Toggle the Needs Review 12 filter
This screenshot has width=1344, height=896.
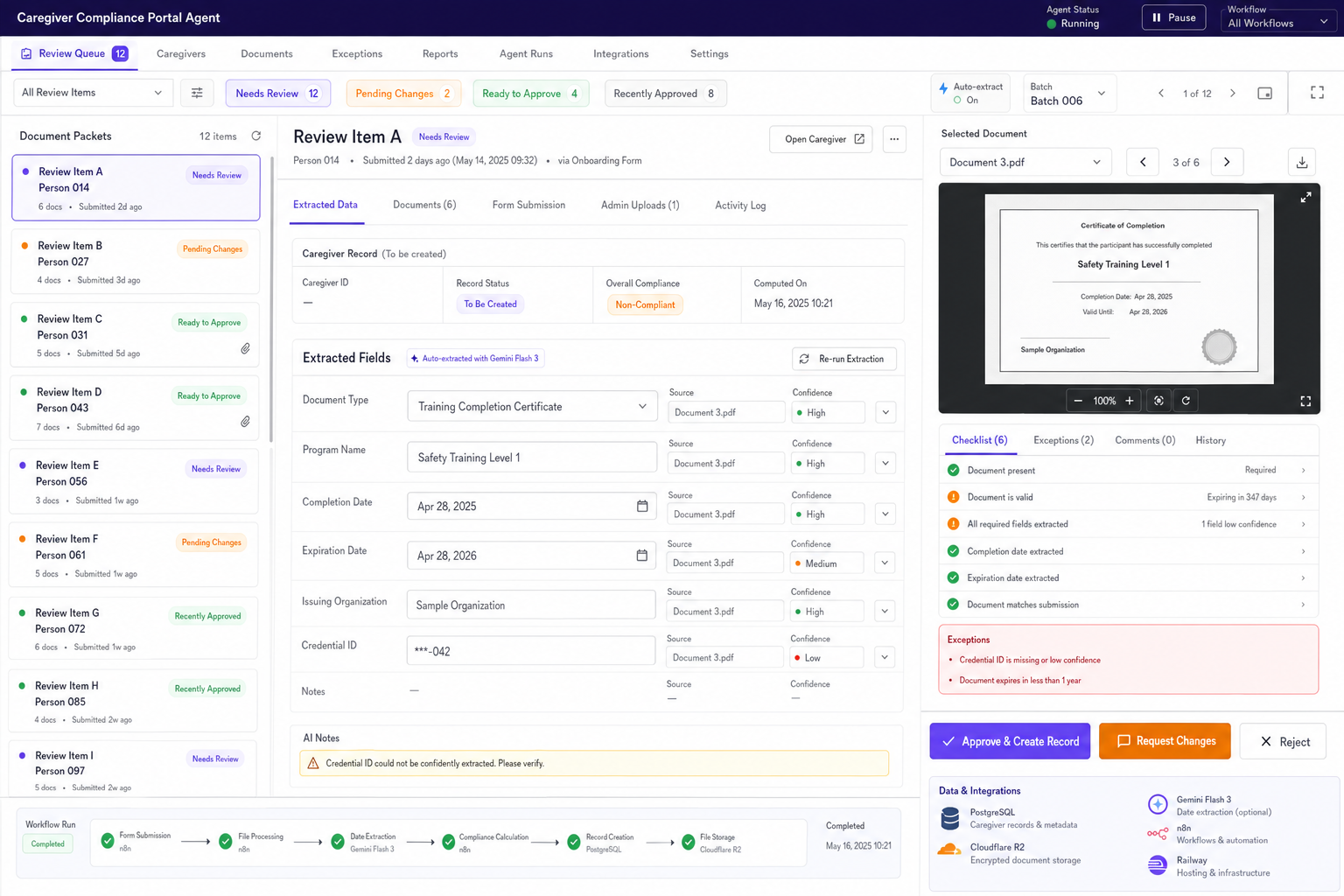[x=278, y=93]
